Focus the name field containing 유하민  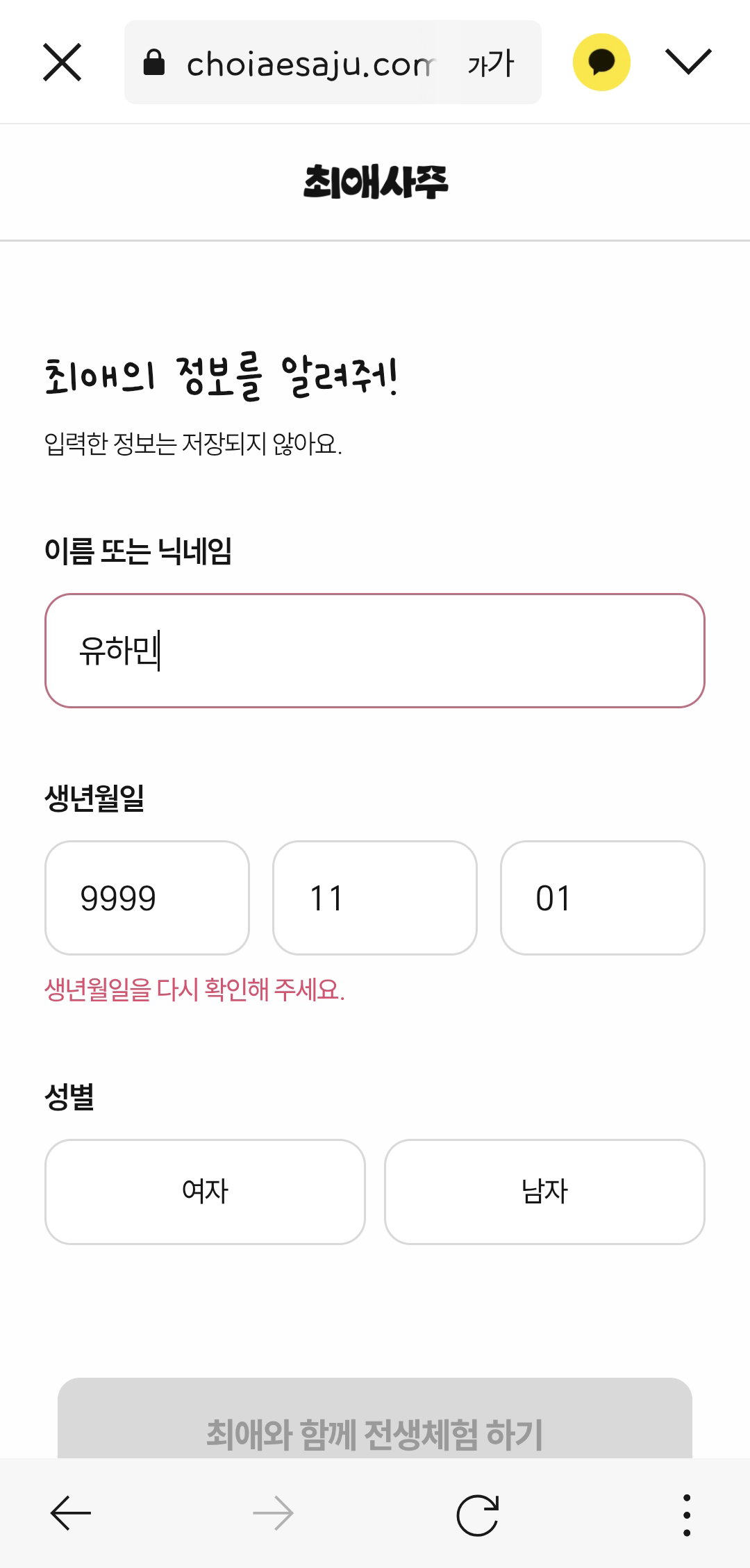pyautogui.click(x=375, y=651)
